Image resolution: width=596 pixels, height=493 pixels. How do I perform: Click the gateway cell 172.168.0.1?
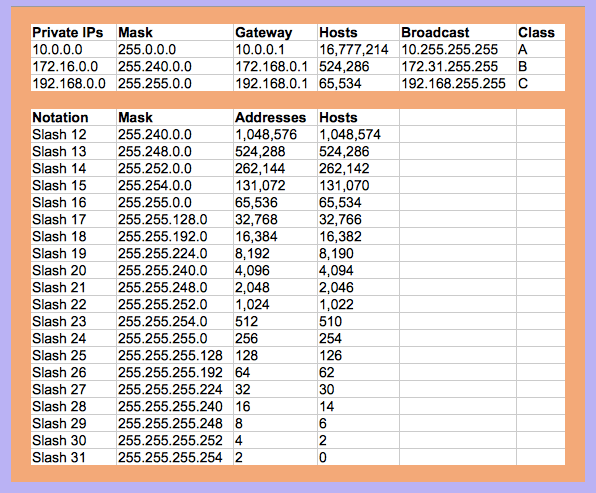[276, 67]
